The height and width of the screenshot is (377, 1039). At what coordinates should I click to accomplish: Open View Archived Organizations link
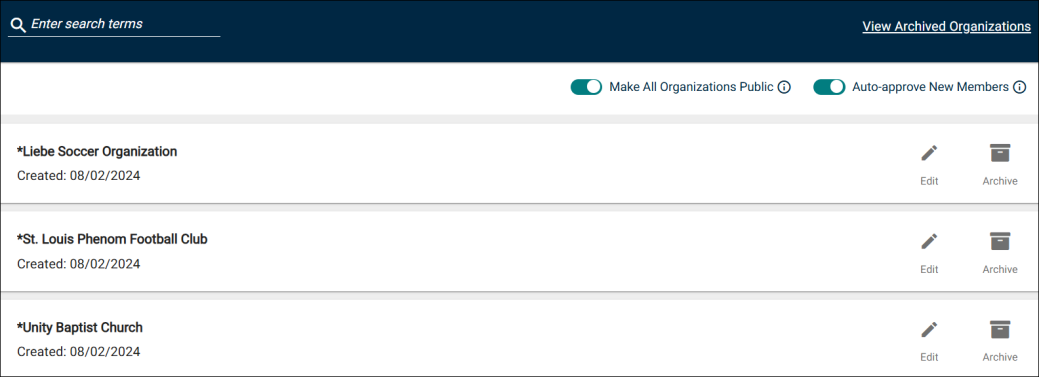946,27
